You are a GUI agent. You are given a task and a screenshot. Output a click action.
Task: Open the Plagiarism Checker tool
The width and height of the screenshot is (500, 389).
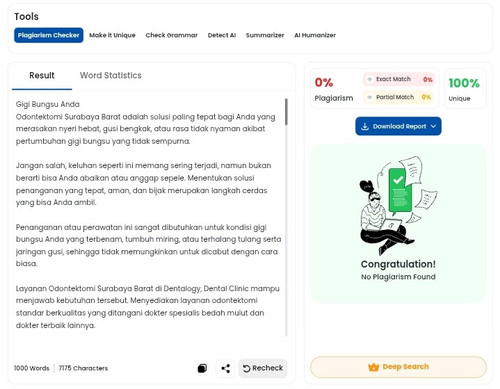49,35
